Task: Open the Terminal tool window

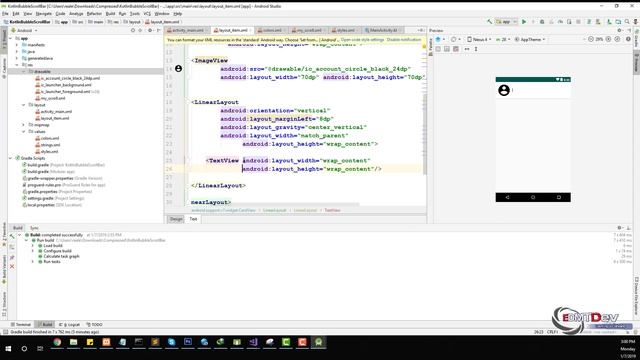Action: [21, 324]
